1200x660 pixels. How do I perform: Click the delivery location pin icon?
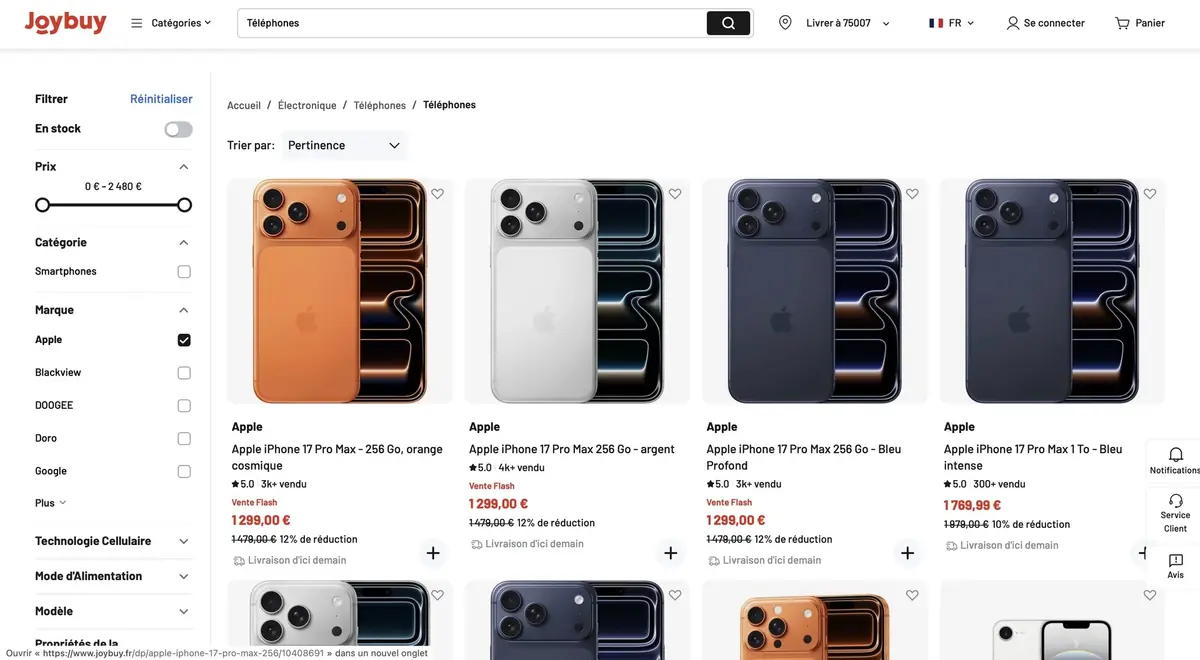pyautogui.click(x=786, y=21)
